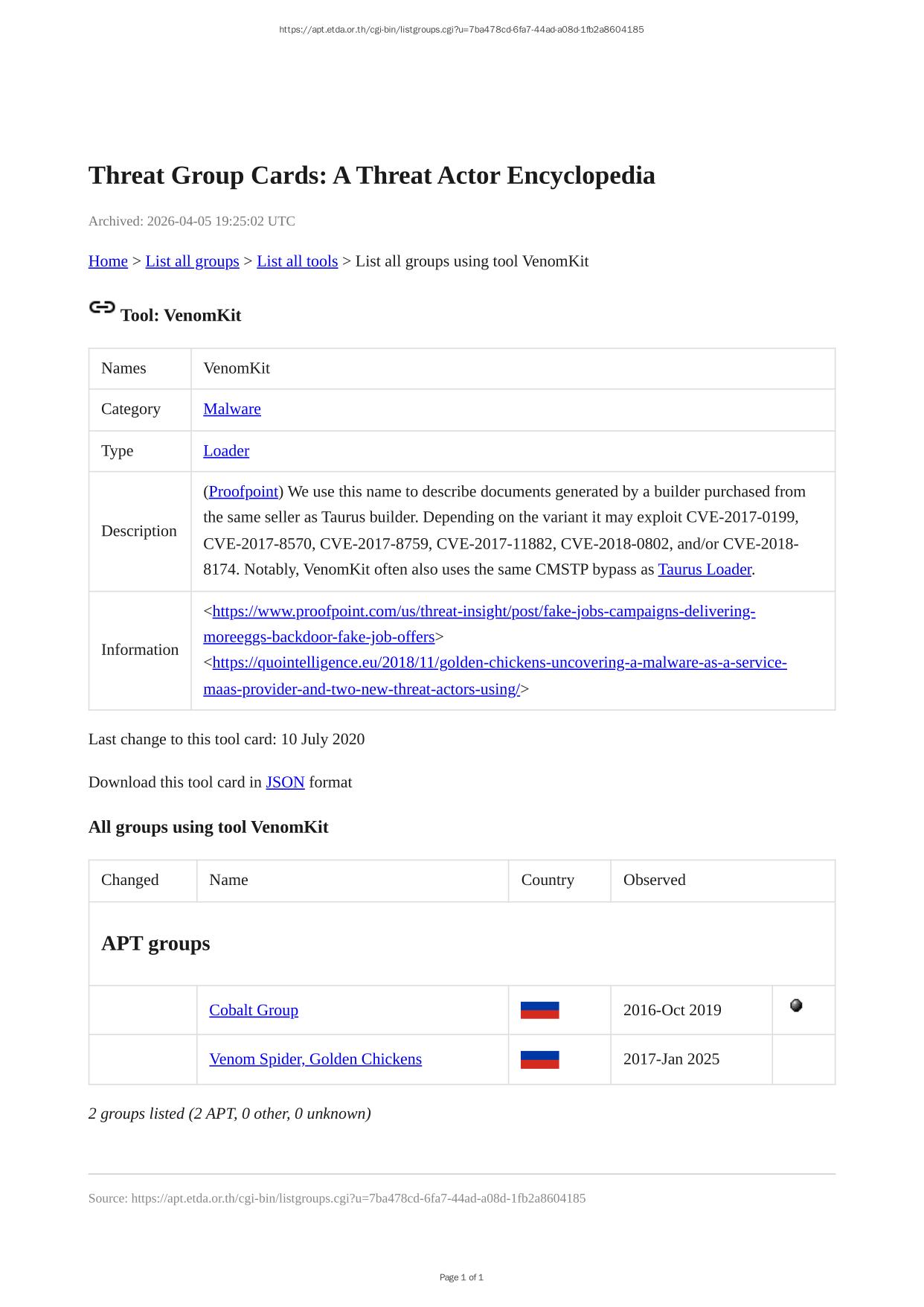Open the List all tools breadcrumb

coord(297,261)
